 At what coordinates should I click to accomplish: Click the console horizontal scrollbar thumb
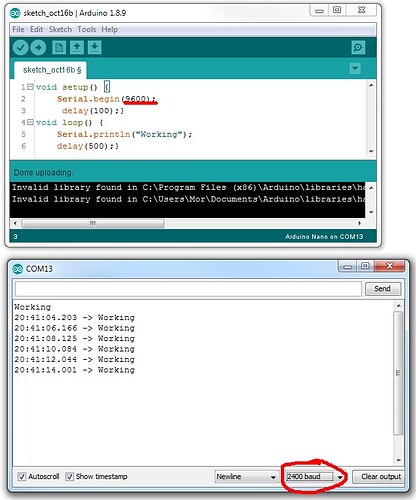(x=93, y=223)
